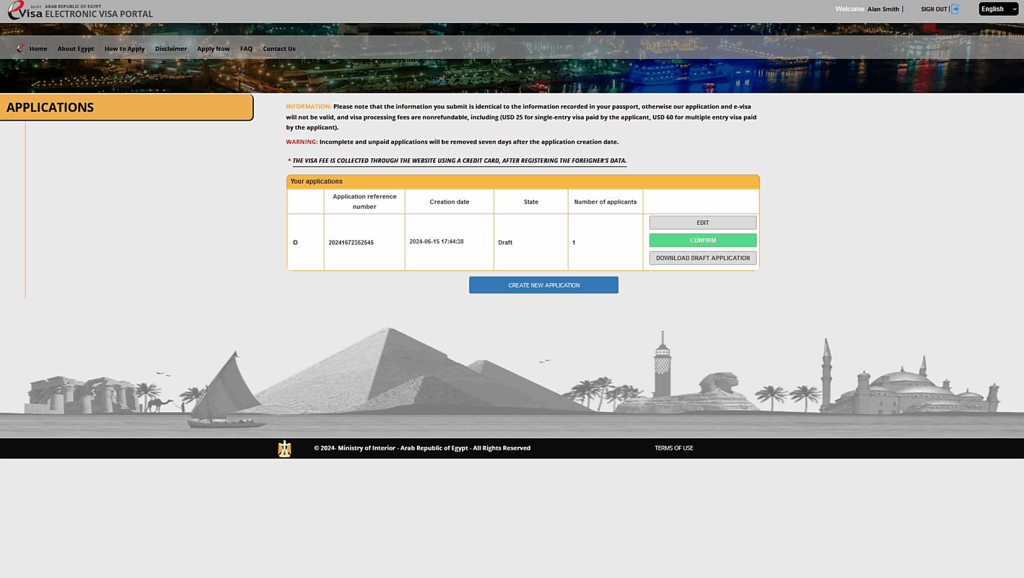Open the How to Apply menu

[x=125, y=49]
